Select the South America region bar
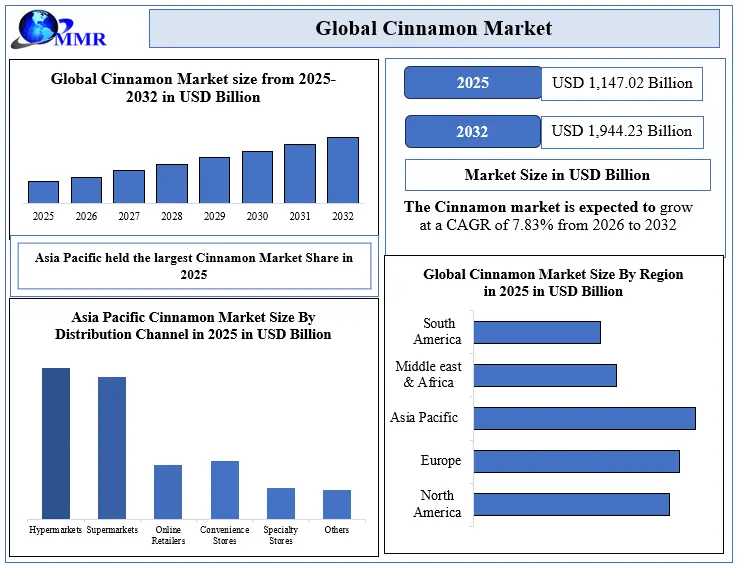738x568 pixels. tap(537, 332)
